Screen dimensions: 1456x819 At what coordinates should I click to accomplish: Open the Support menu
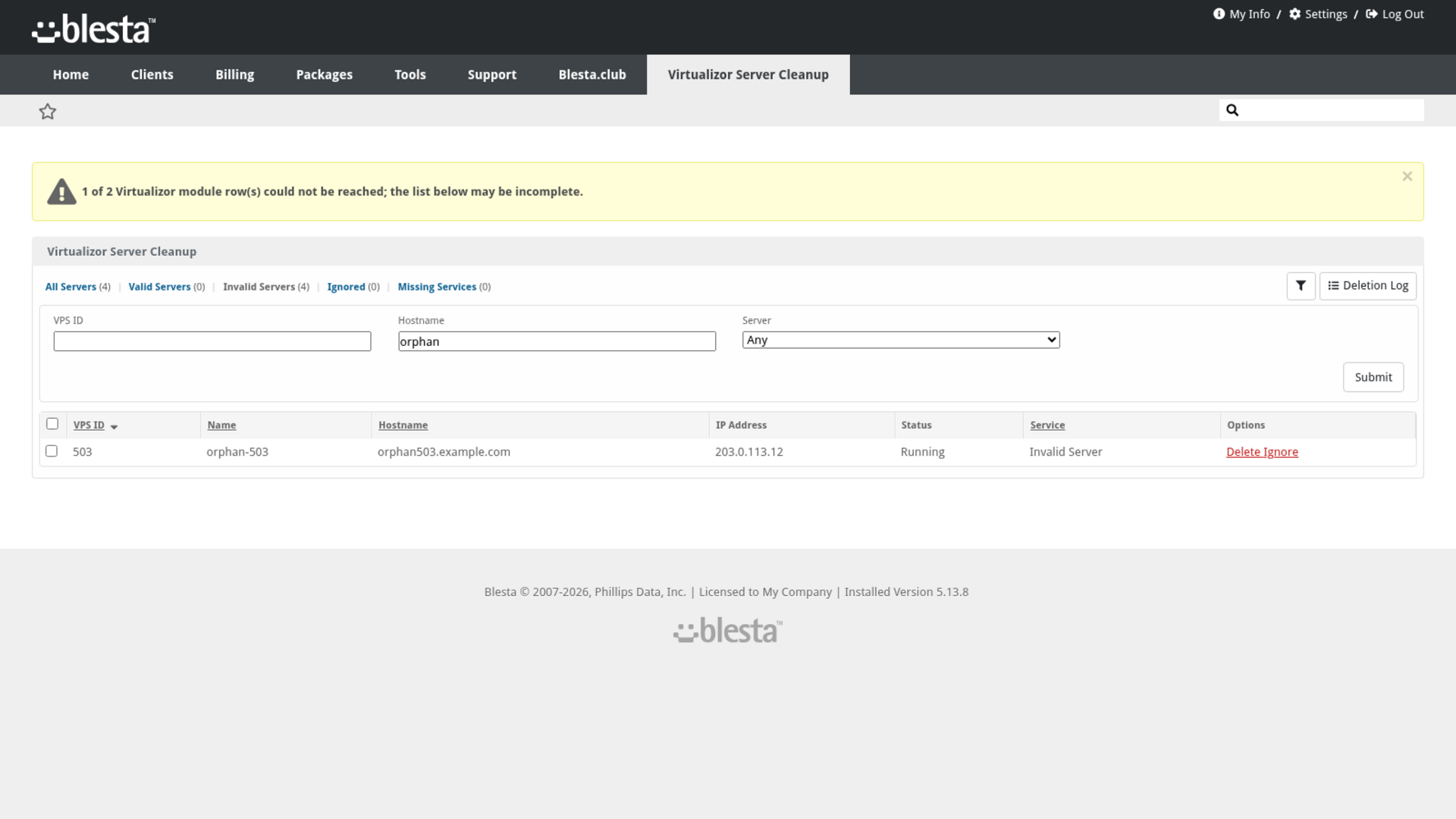(x=491, y=74)
